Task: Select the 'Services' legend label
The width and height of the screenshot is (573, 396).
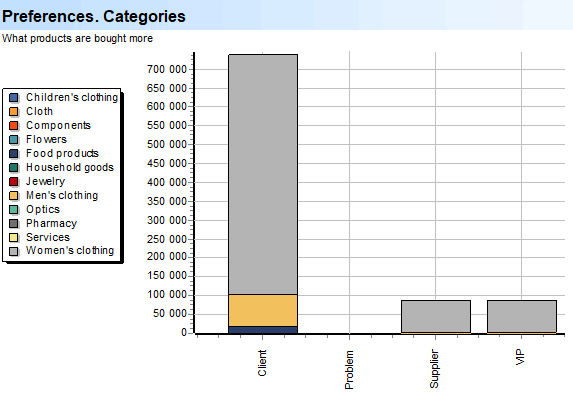Action: 48,237
